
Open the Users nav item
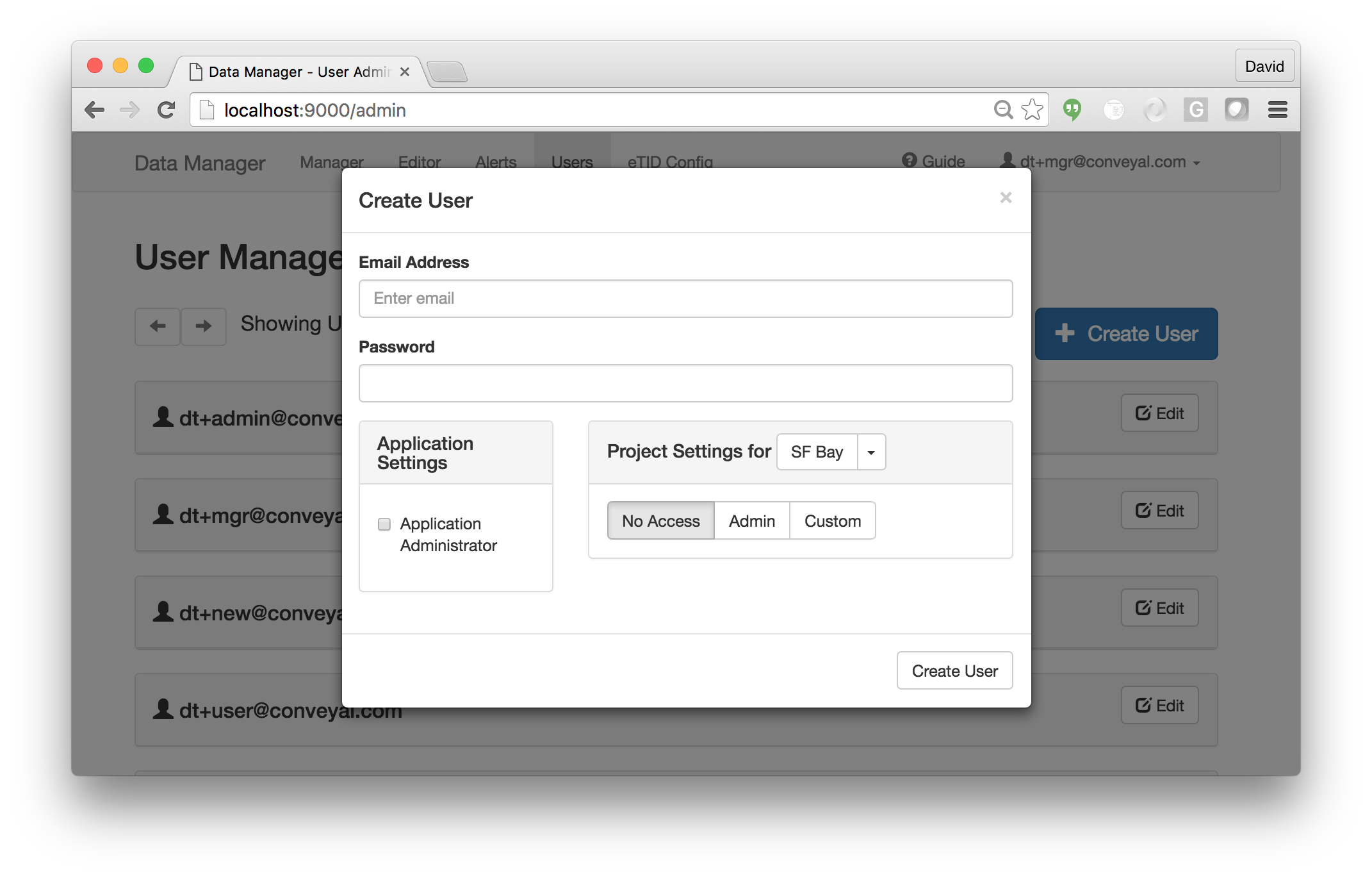572,162
